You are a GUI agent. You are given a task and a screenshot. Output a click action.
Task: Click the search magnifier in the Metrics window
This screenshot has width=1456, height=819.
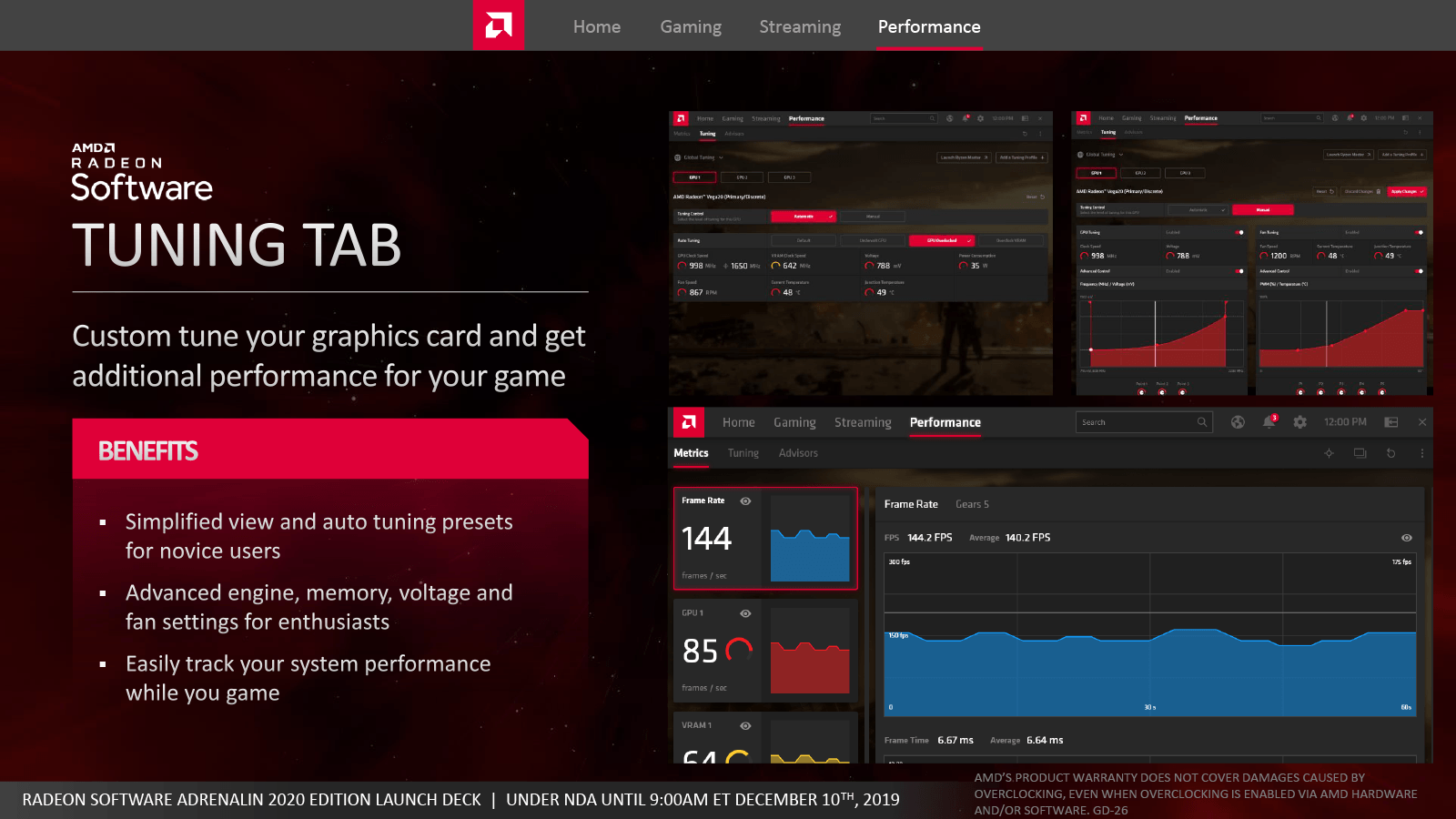[1202, 422]
